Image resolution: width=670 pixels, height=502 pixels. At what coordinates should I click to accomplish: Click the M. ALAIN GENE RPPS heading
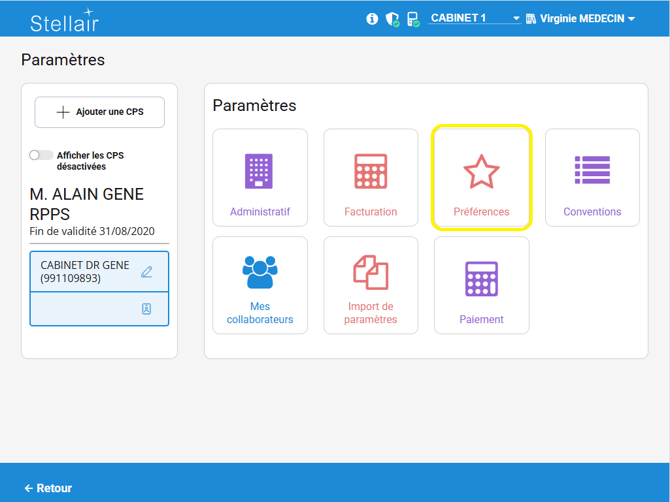pos(87,203)
